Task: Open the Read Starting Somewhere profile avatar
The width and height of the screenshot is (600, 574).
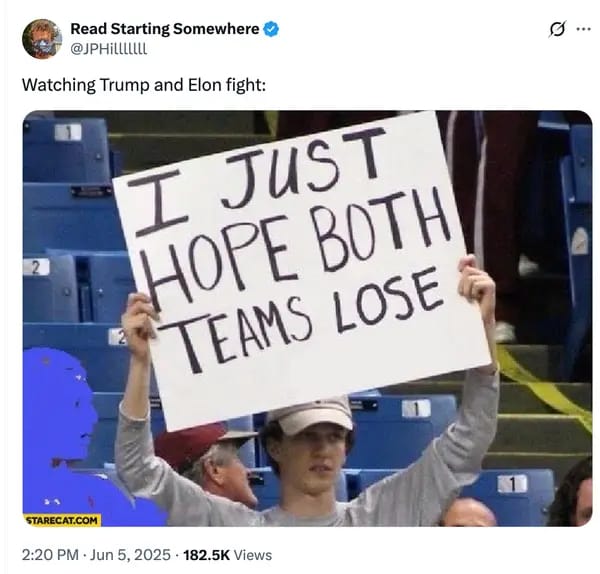Action: 42,39
